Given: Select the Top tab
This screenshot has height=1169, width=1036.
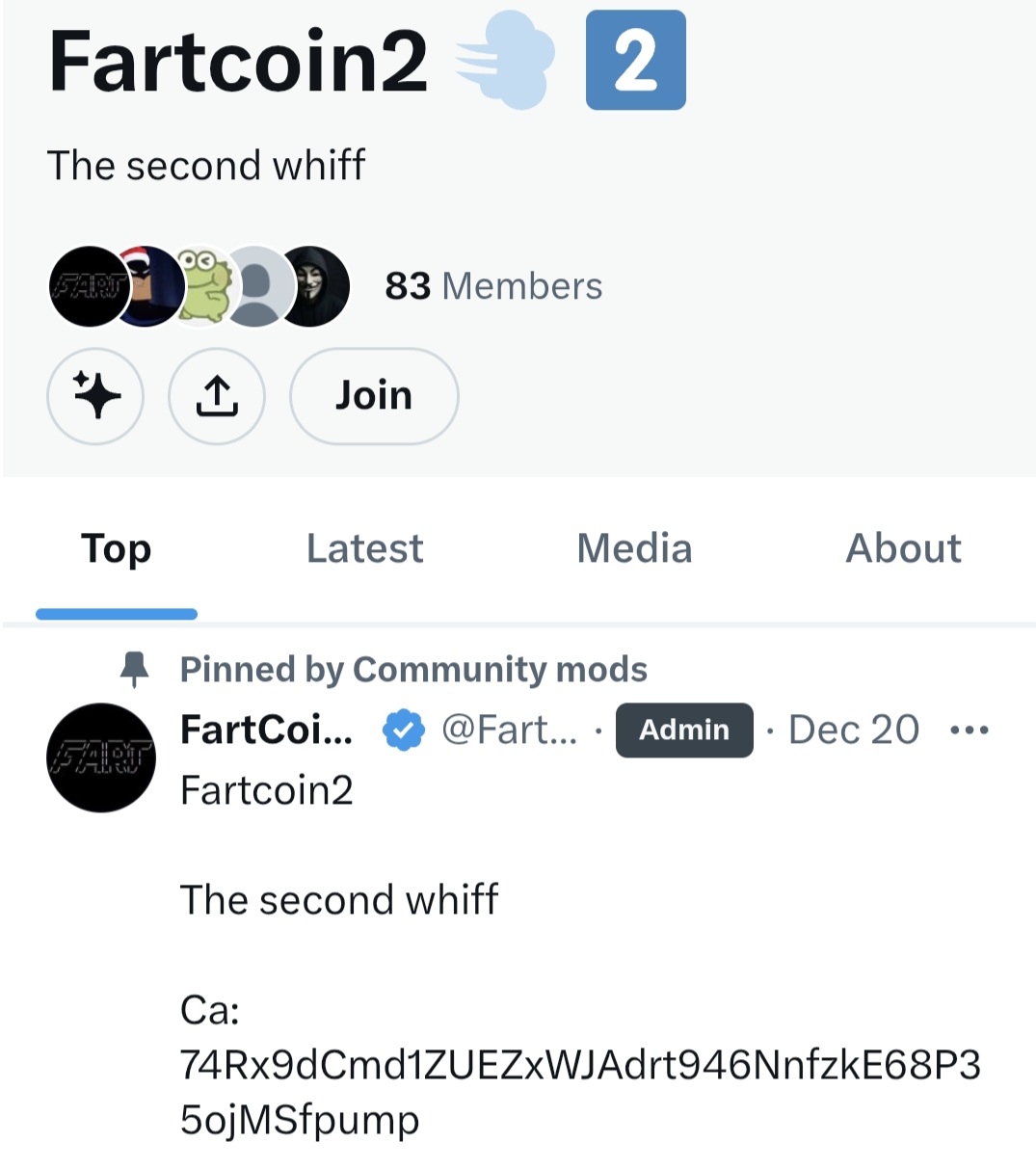Looking at the screenshot, I should tap(116, 547).
